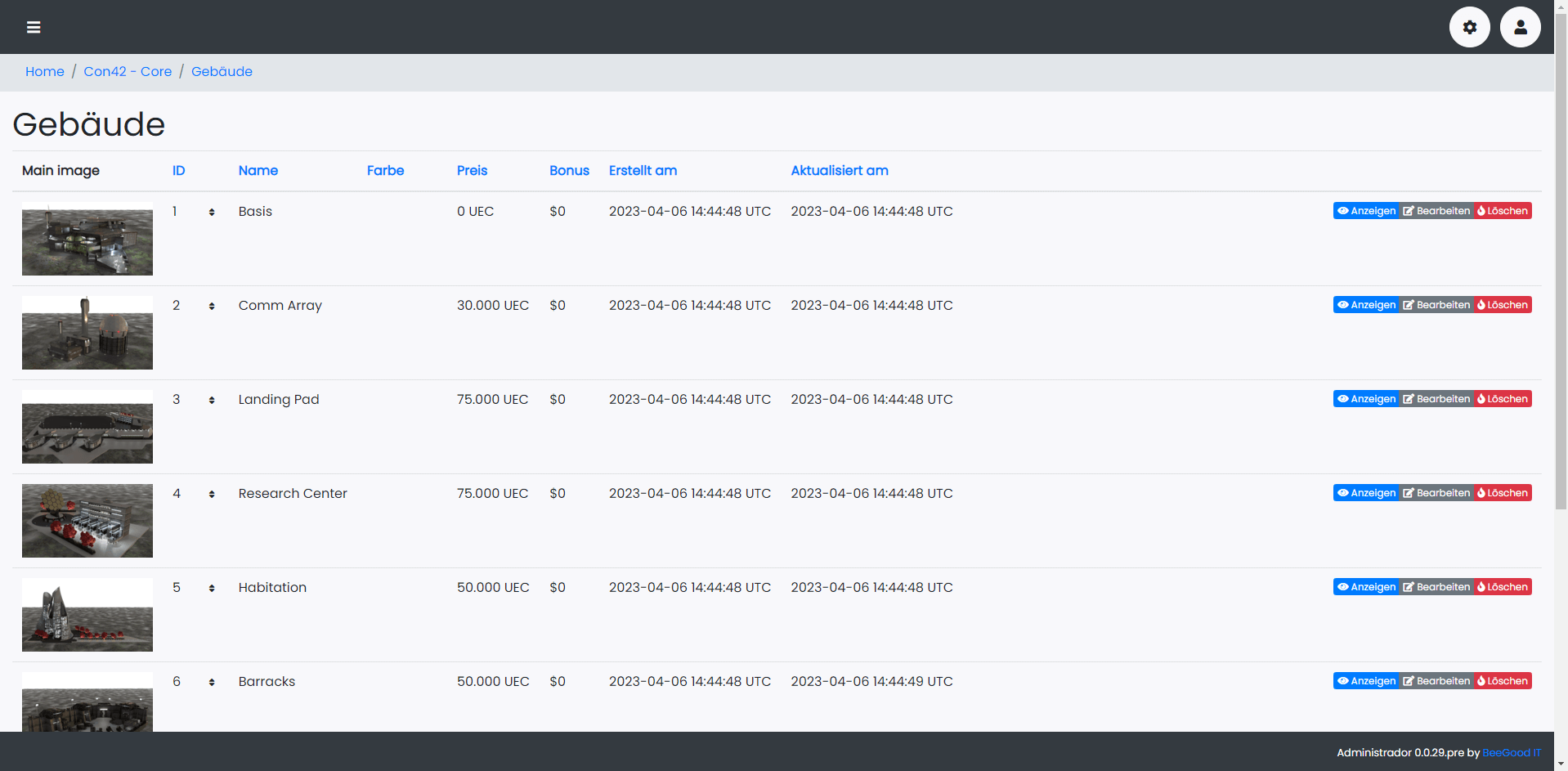Toggle the sort control next to Habitation's ID

tap(212, 588)
